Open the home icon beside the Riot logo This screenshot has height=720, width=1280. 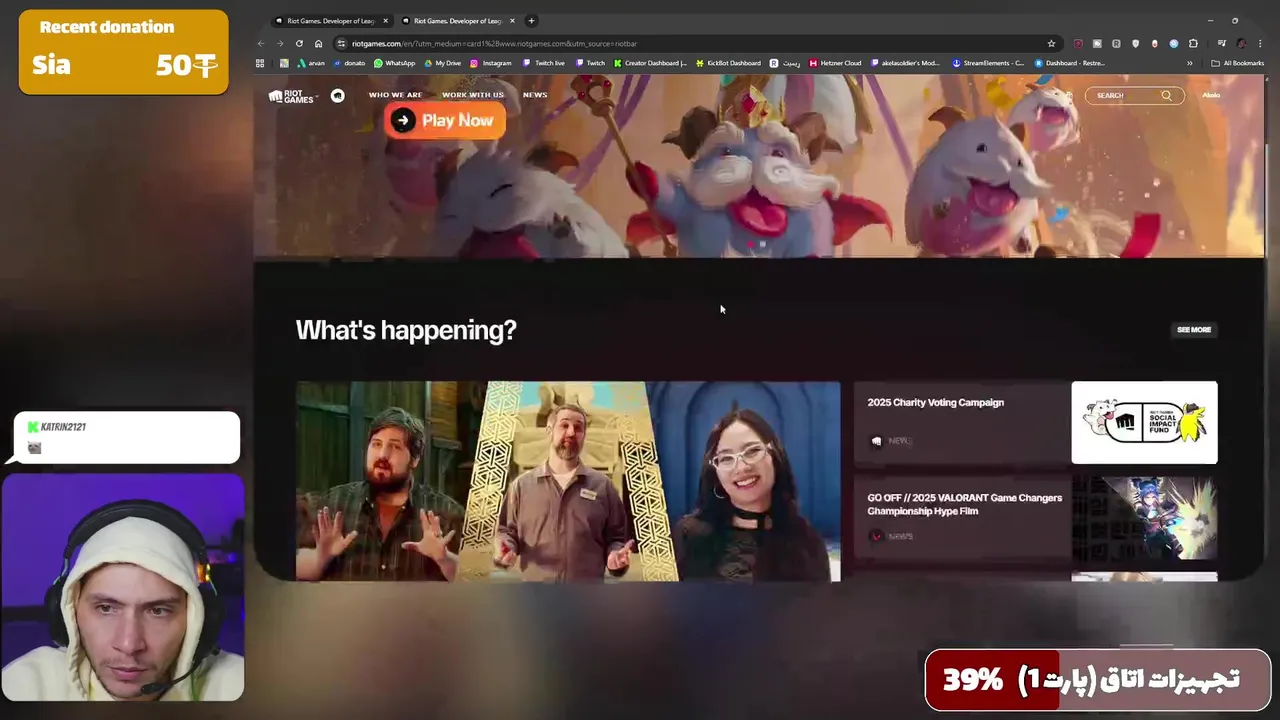point(338,96)
